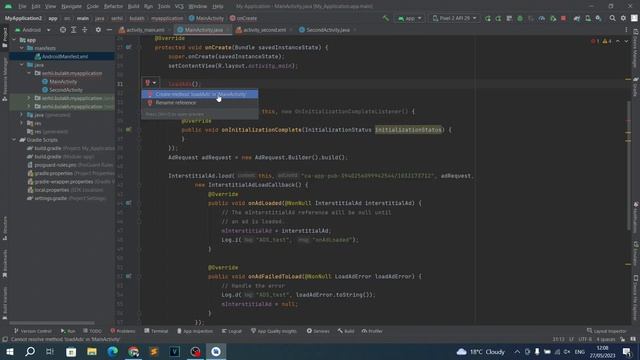Screen dimensions: 640x360
Task: Click the Select Opened File target icon
Action: (x=62, y=30)
